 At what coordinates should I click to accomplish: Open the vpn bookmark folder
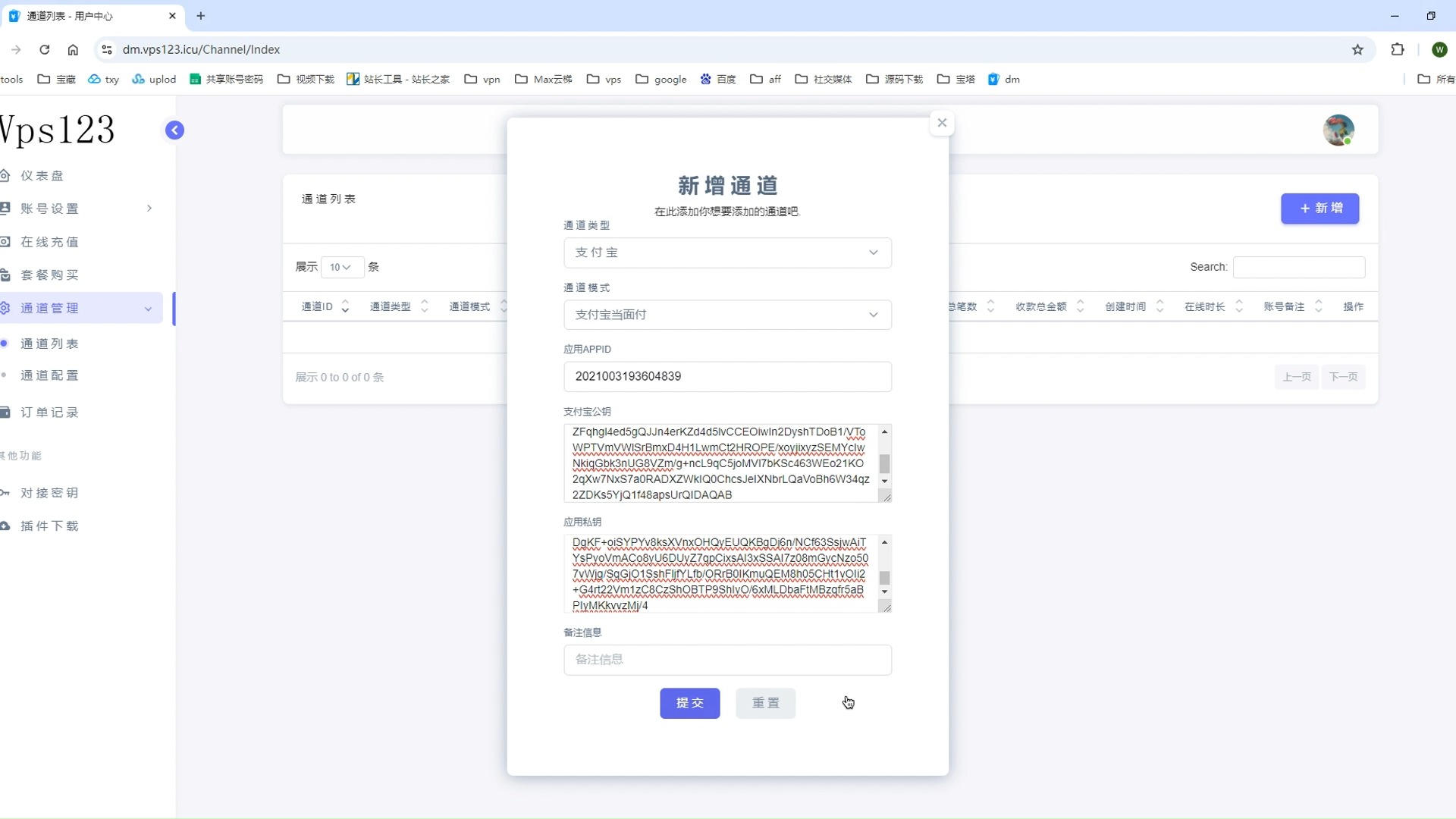coord(482,79)
